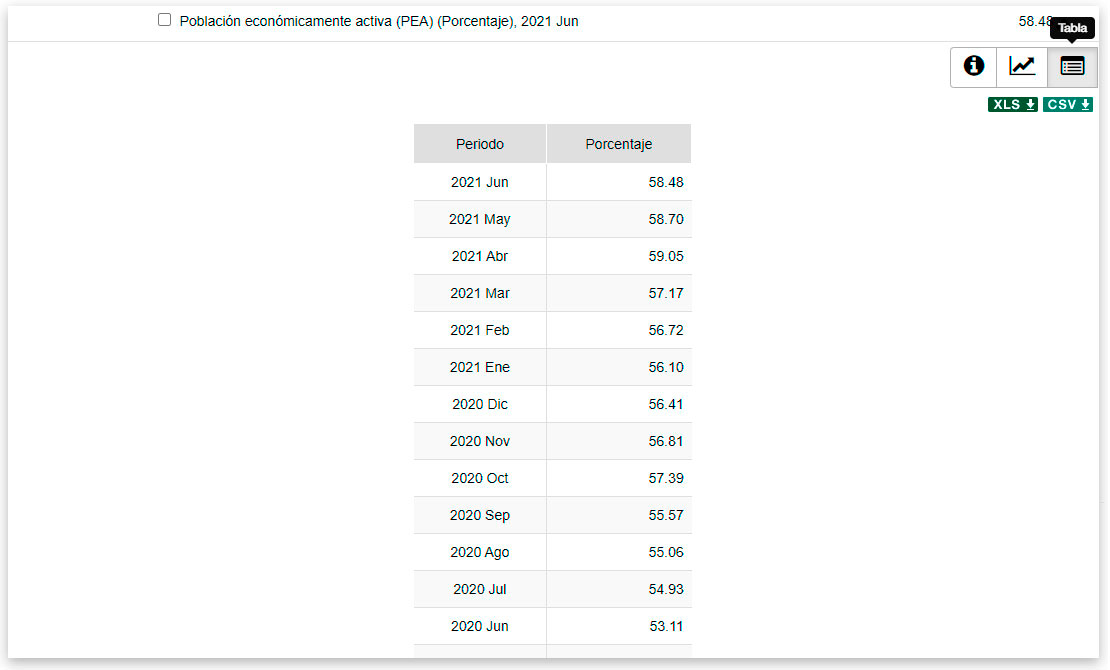Click the 56.81 value for 2020 Nov
The height and width of the screenshot is (670, 1110).
(665, 441)
